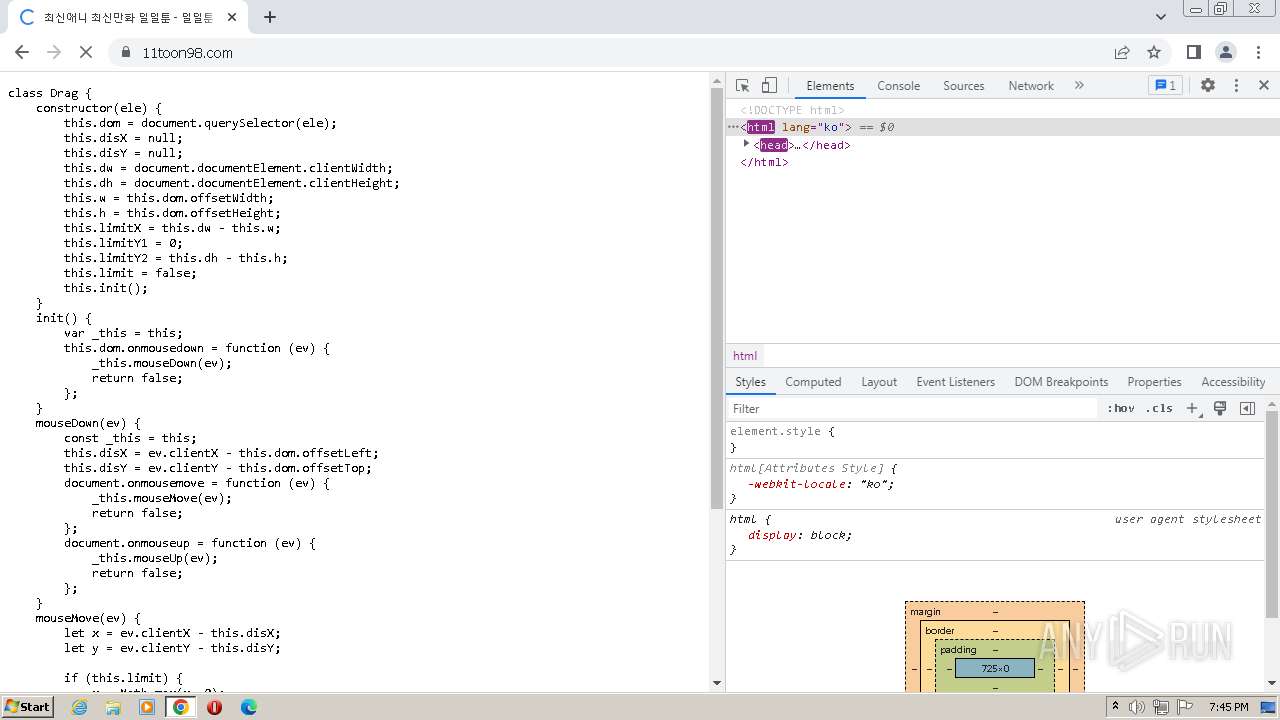Activate the inspect element picker
The width and height of the screenshot is (1280, 720).
(742, 85)
